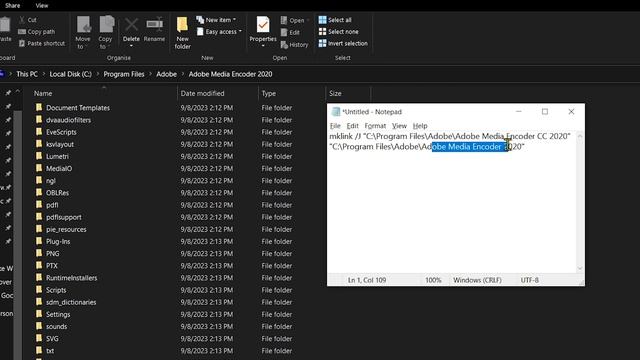The height and width of the screenshot is (360, 640).
Task: Select the PNG folder
Action: click(53, 253)
